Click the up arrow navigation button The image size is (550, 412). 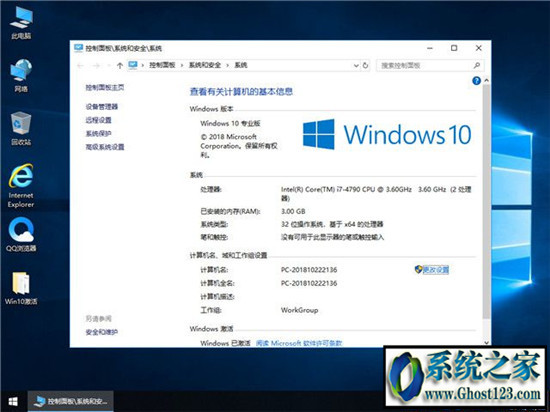[120, 65]
